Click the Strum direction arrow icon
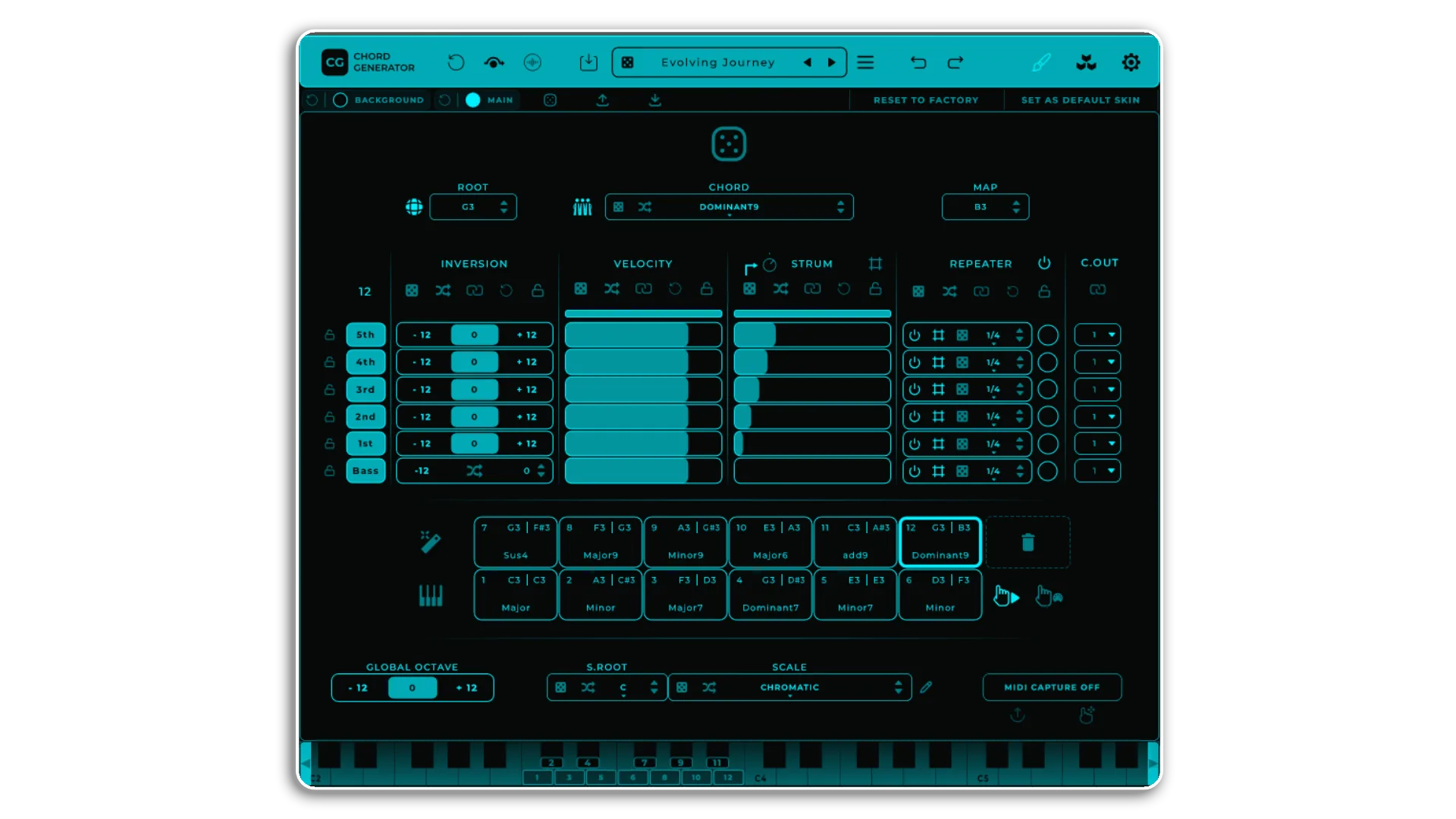 750,267
